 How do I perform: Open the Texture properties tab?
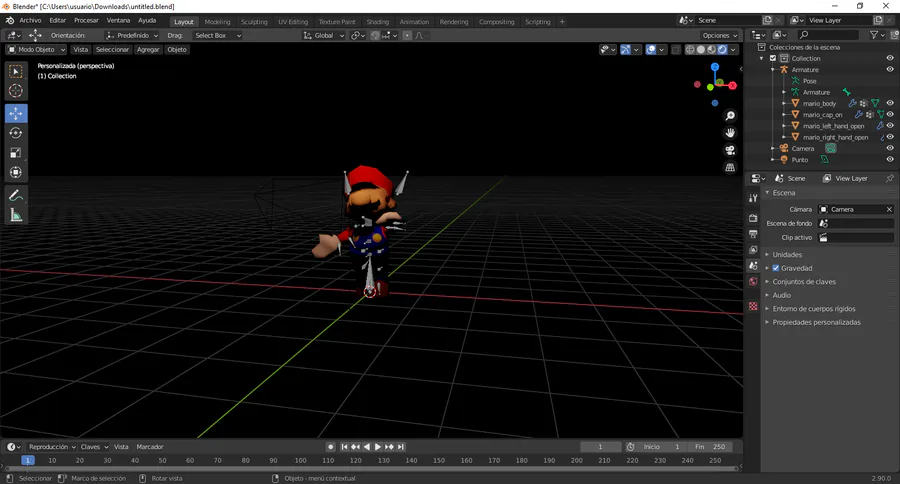click(753, 307)
